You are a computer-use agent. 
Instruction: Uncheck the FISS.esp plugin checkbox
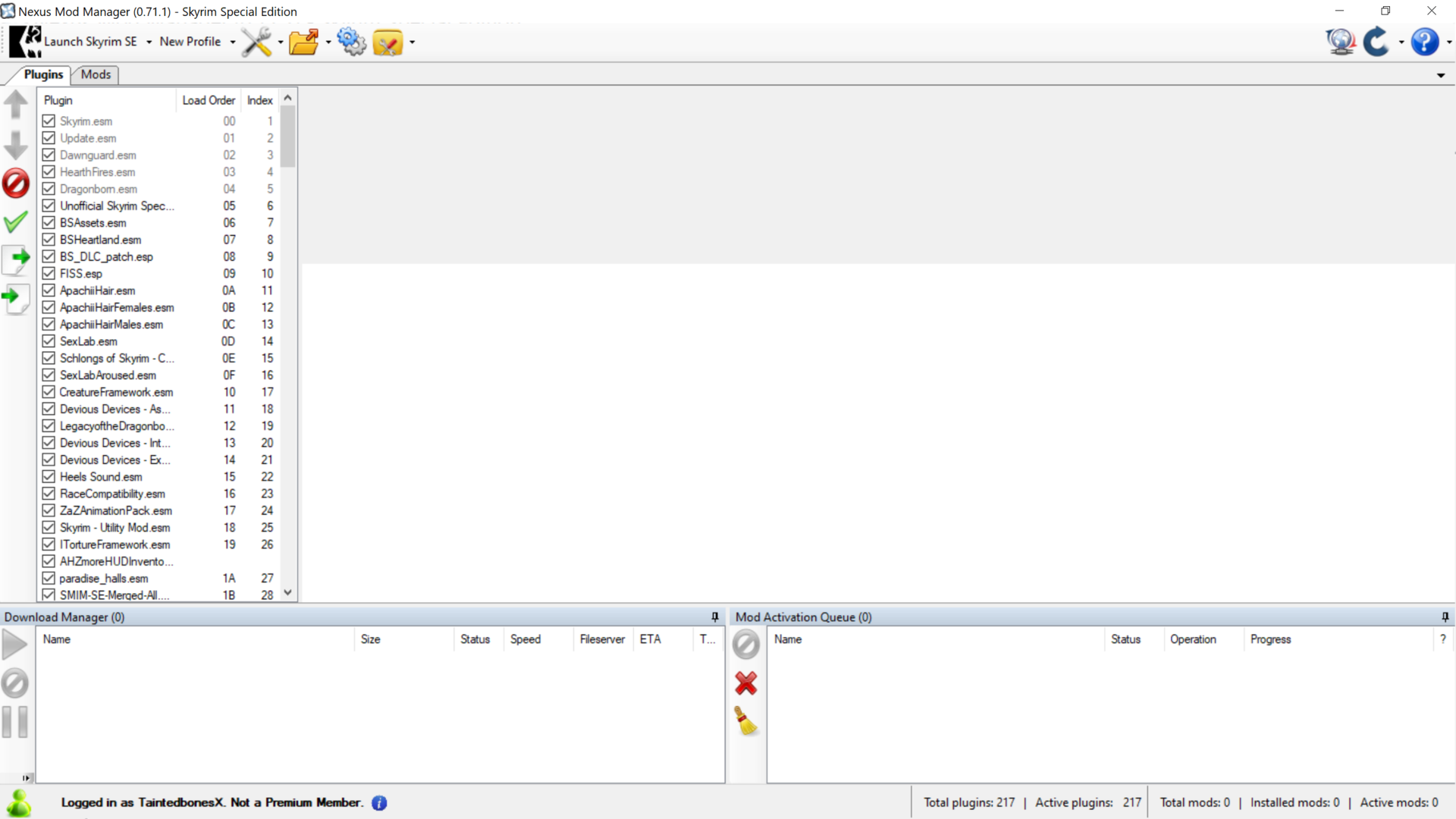[49, 274]
